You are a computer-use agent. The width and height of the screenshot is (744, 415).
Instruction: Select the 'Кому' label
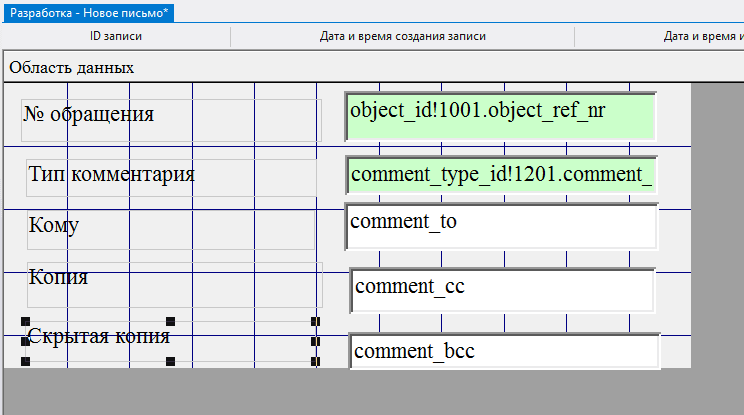[x=54, y=225]
